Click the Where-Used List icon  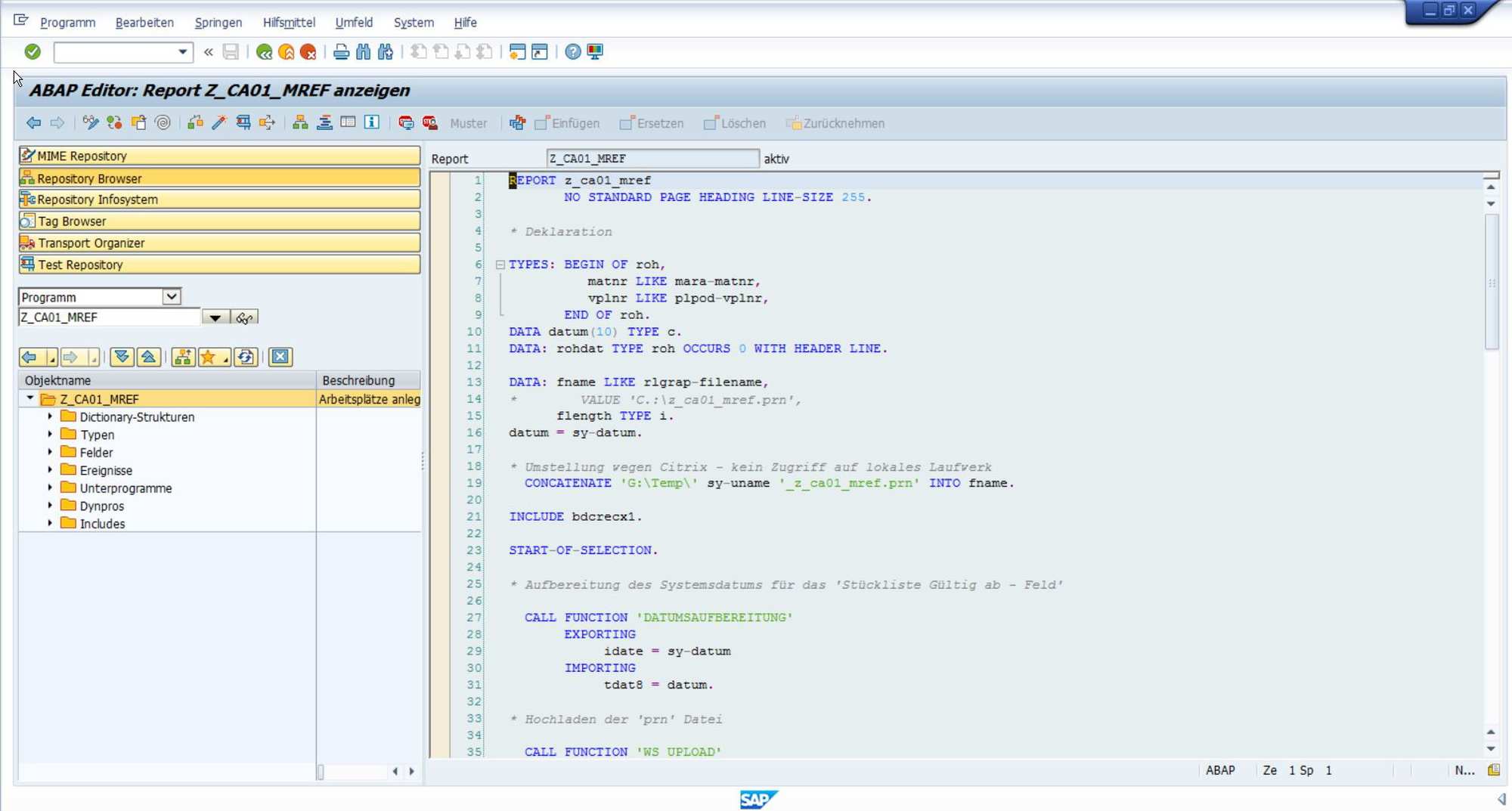[267, 122]
